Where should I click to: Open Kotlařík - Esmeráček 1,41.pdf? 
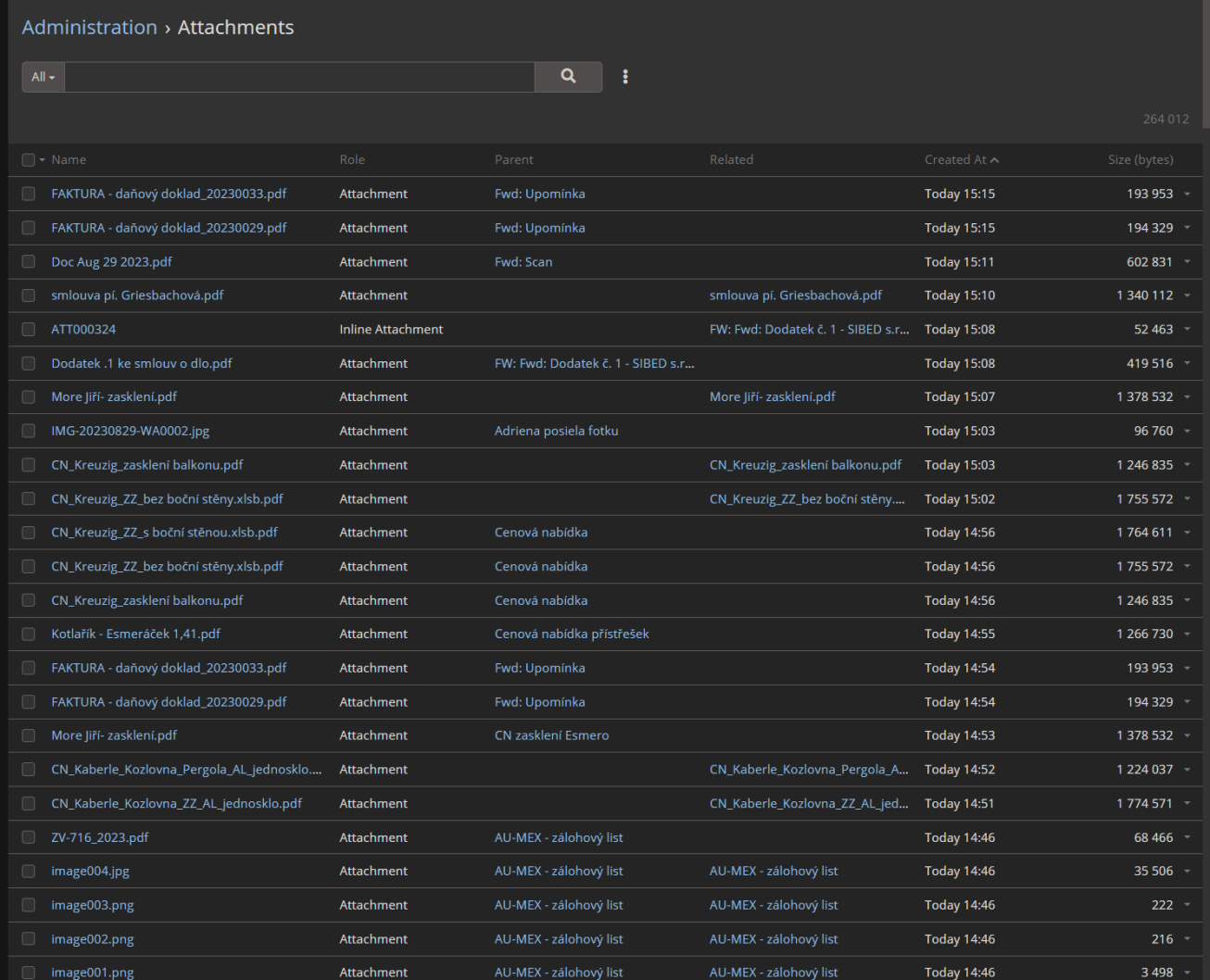point(136,634)
